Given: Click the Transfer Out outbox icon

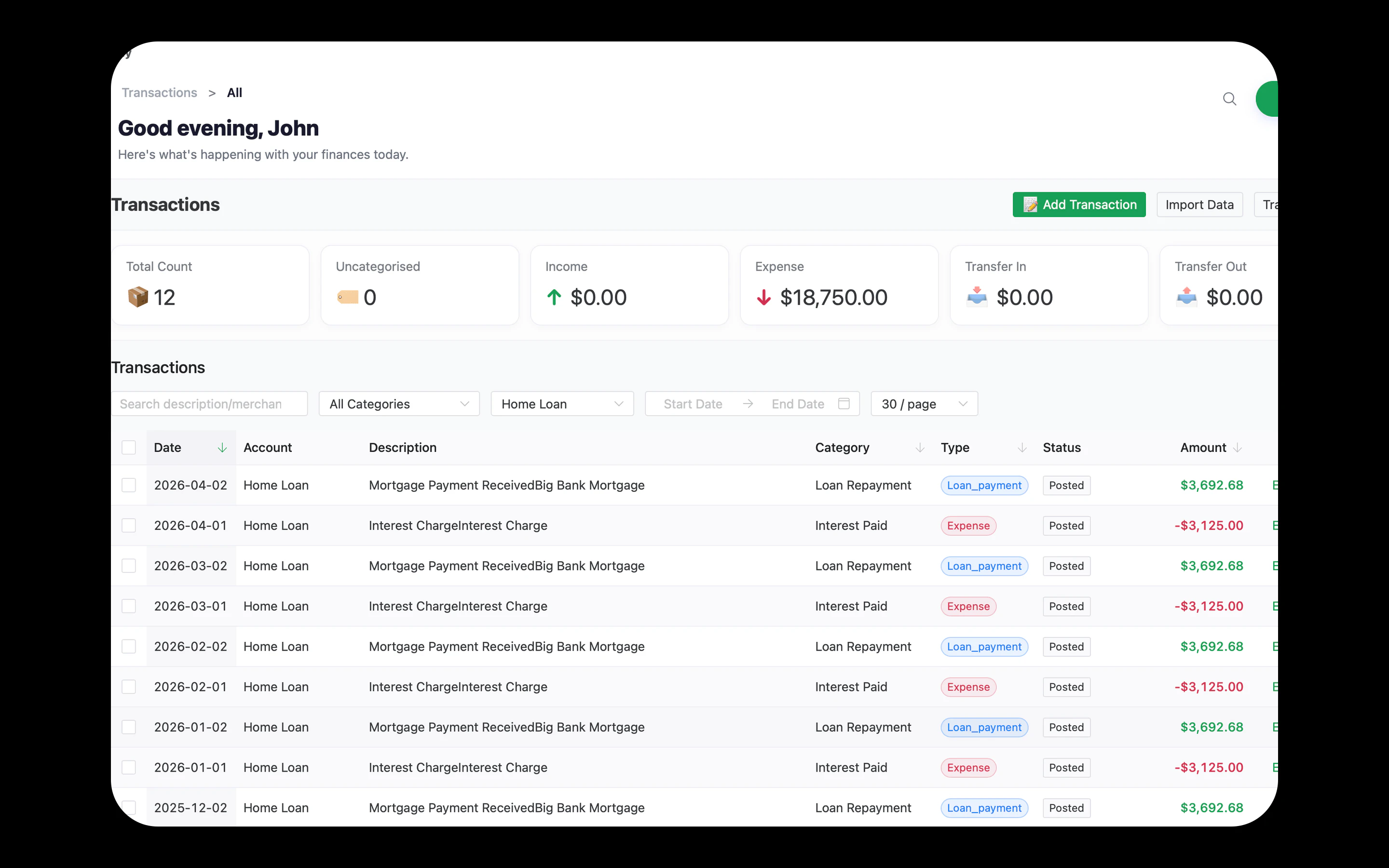Looking at the screenshot, I should 1186,297.
